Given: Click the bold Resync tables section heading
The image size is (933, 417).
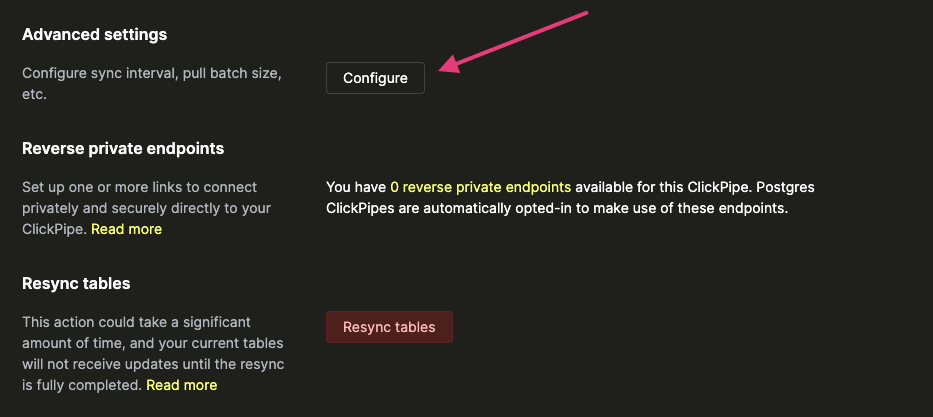Looking at the screenshot, I should 76,283.
